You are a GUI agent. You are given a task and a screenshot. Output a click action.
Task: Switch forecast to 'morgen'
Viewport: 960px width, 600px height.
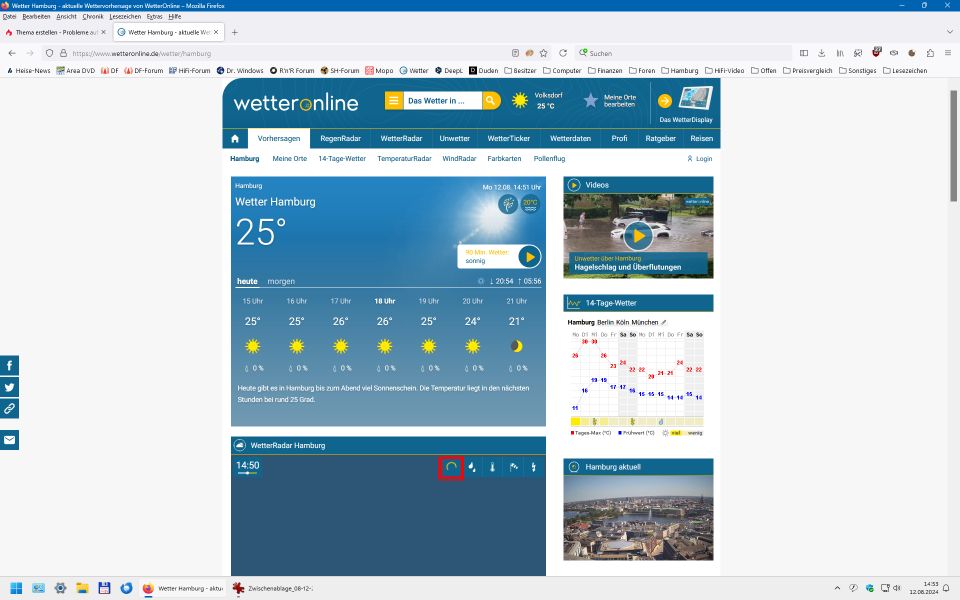[280, 281]
